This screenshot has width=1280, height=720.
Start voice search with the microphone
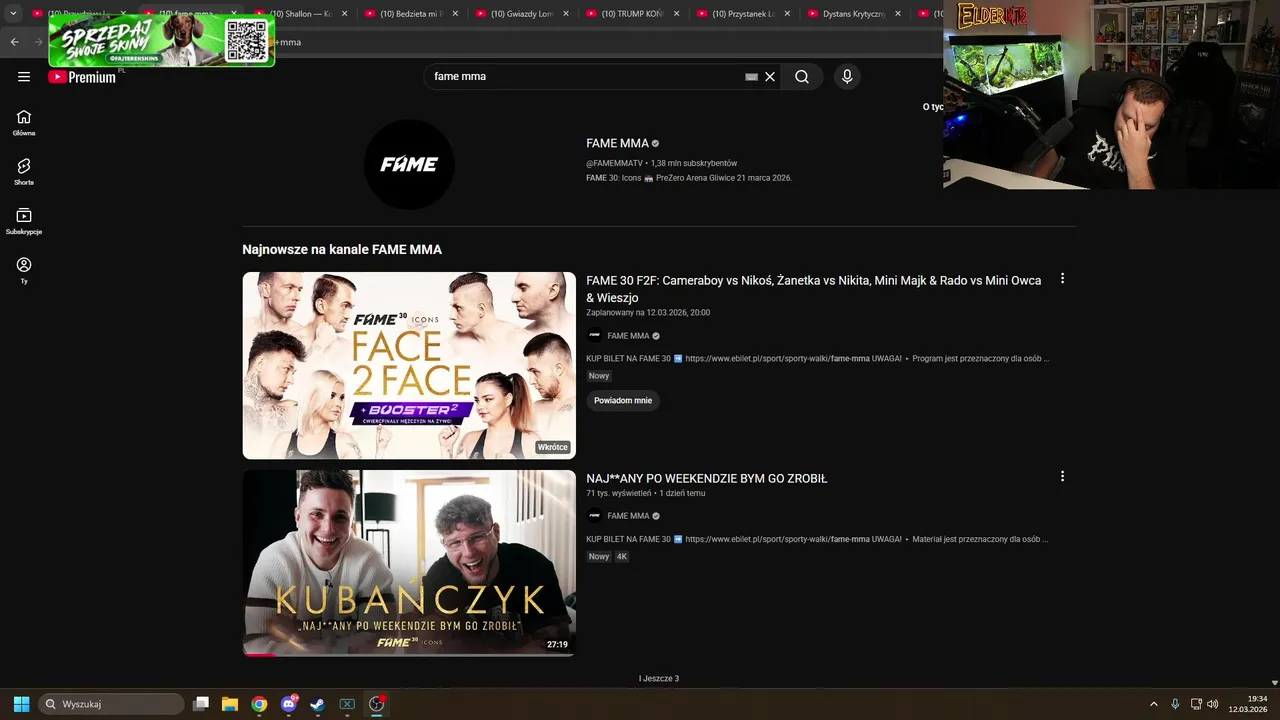[847, 77]
